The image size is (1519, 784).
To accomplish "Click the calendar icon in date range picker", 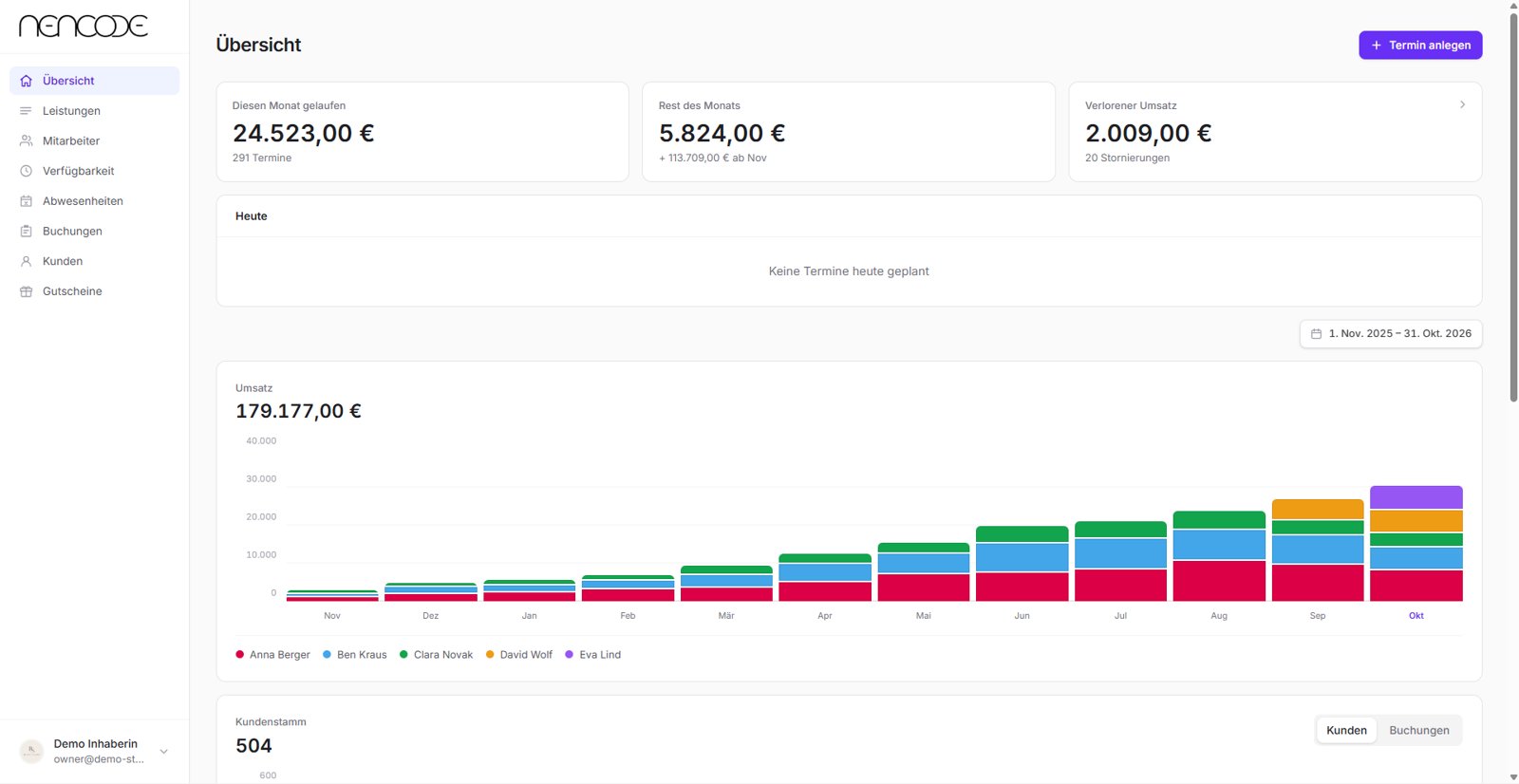I will (1316, 334).
